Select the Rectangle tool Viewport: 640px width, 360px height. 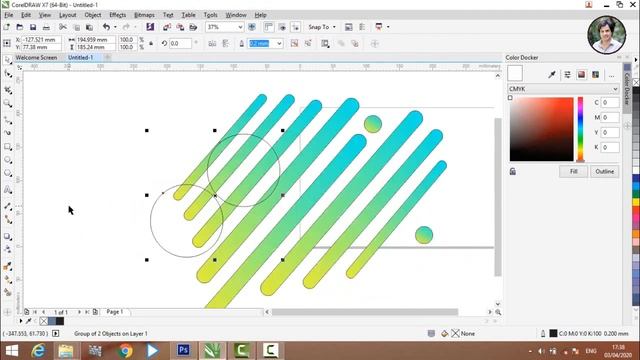[x=7, y=147]
